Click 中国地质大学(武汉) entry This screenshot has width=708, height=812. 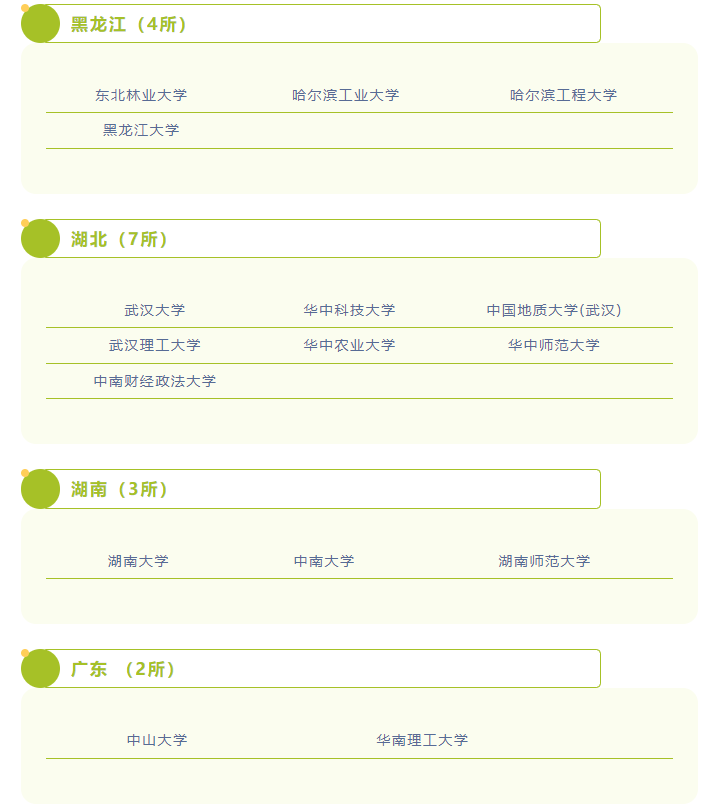coord(554,310)
